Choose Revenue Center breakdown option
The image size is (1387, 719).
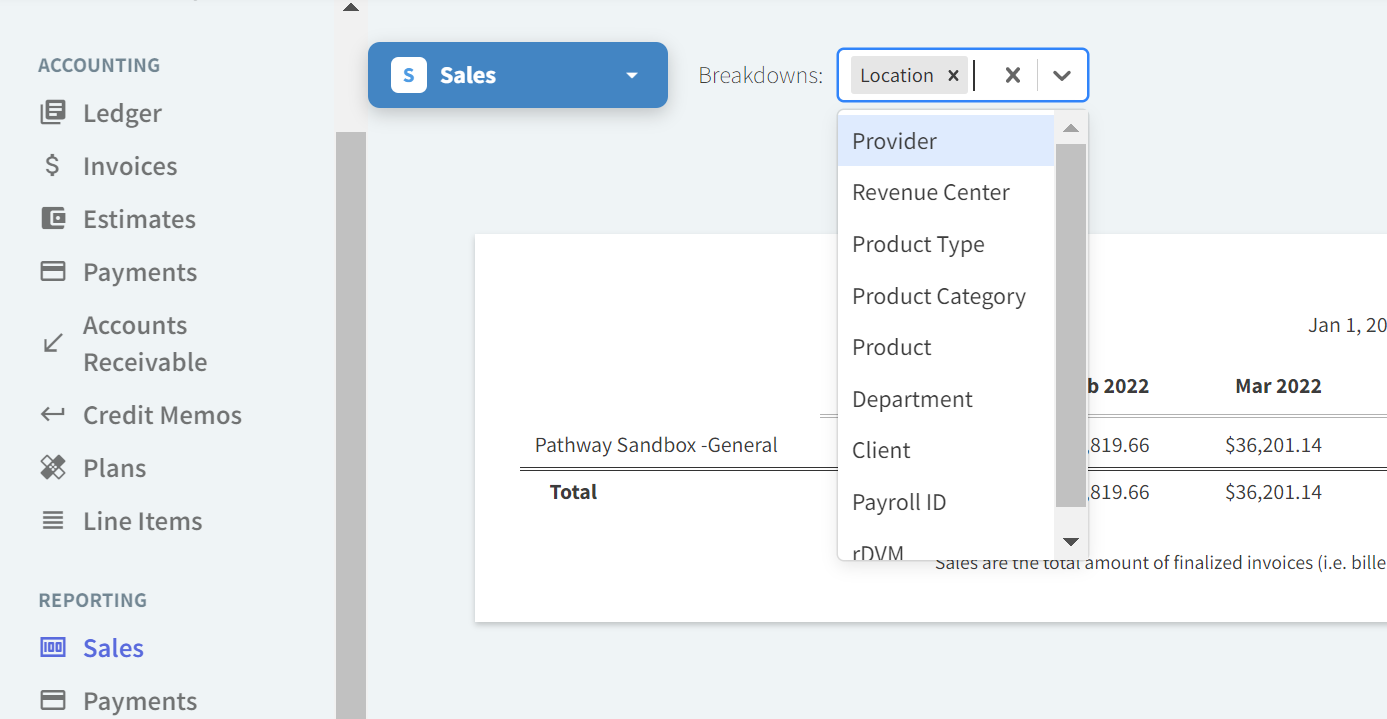point(930,193)
